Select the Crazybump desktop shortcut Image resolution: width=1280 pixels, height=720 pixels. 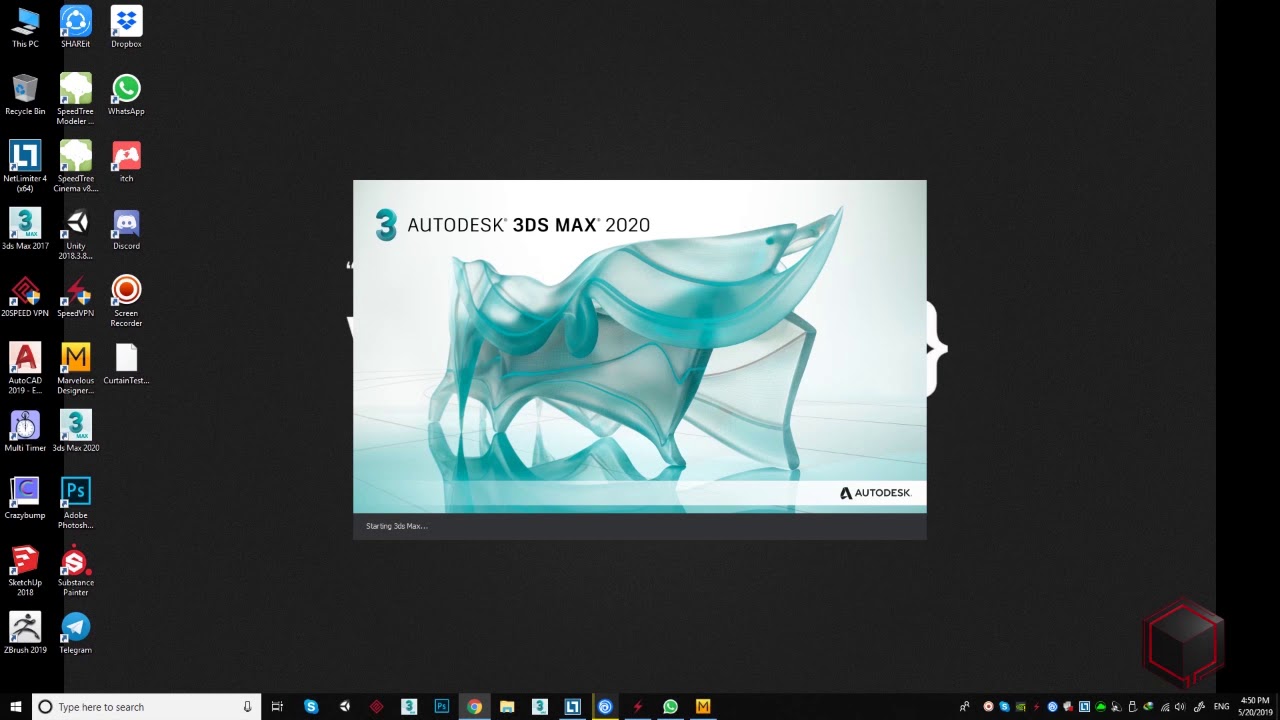point(25,498)
